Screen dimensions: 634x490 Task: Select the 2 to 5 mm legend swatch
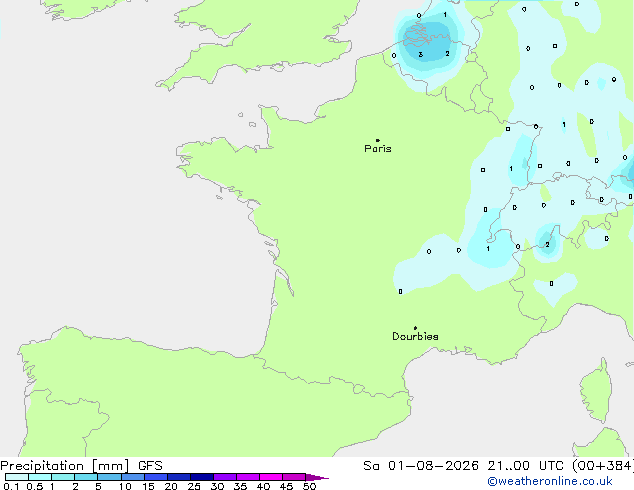(86, 477)
